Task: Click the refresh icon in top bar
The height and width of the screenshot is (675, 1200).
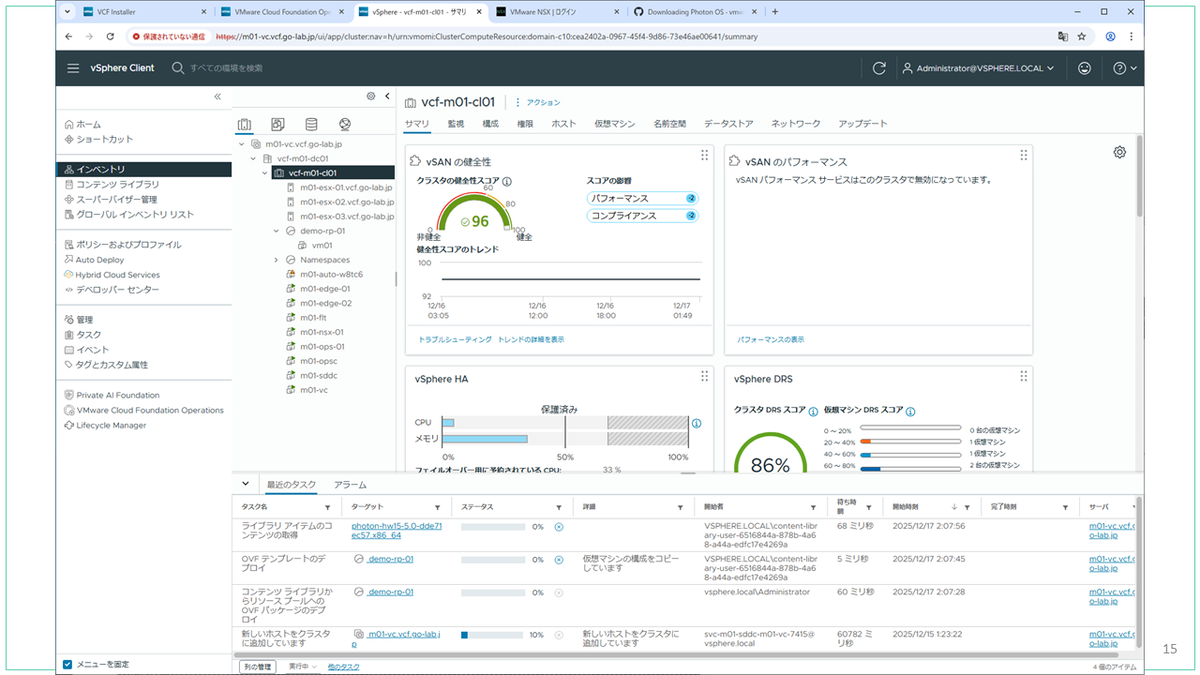Action: [x=879, y=68]
